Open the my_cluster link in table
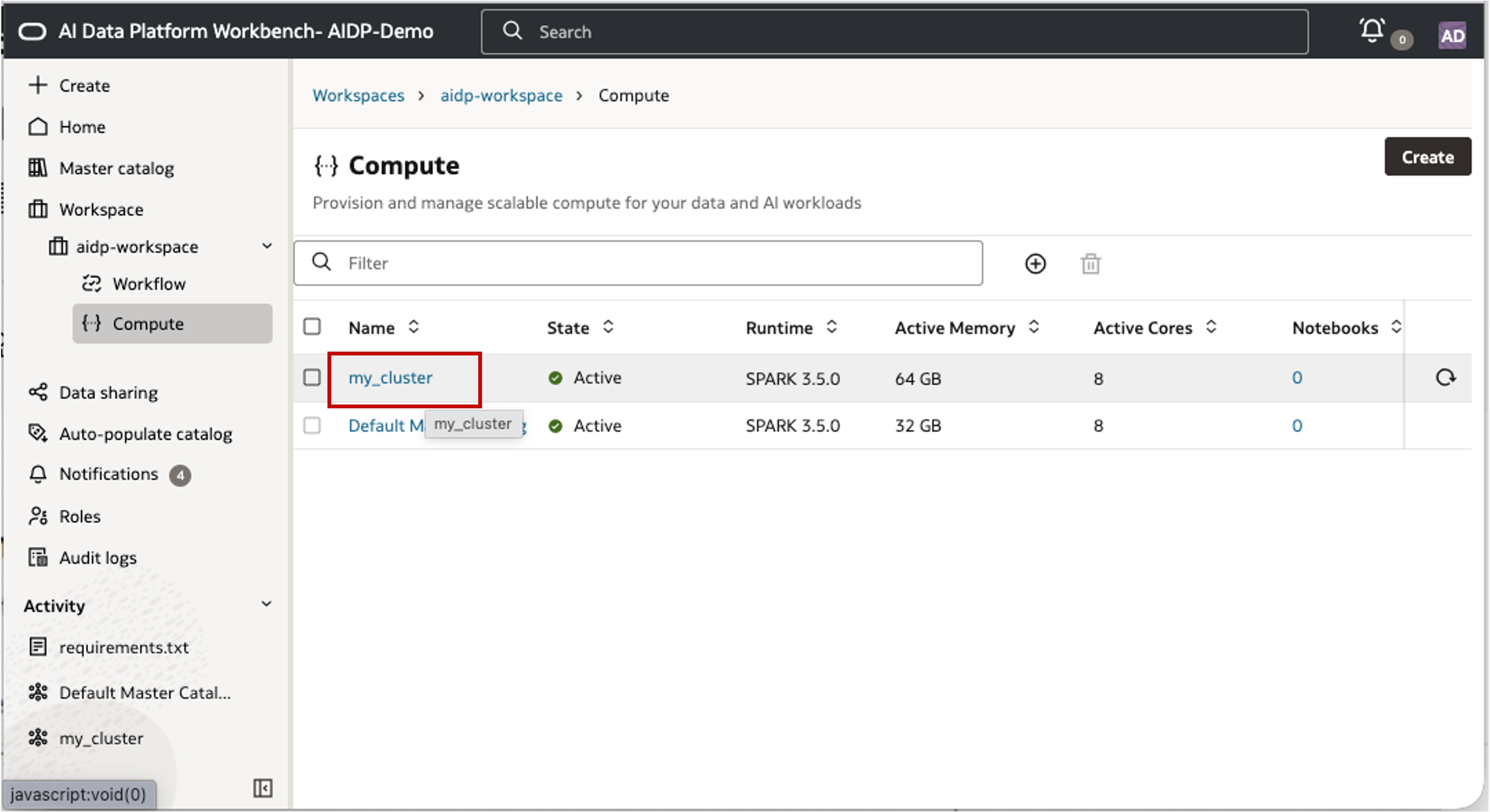The height and width of the screenshot is (812, 1490). pyautogui.click(x=390, y=378)
